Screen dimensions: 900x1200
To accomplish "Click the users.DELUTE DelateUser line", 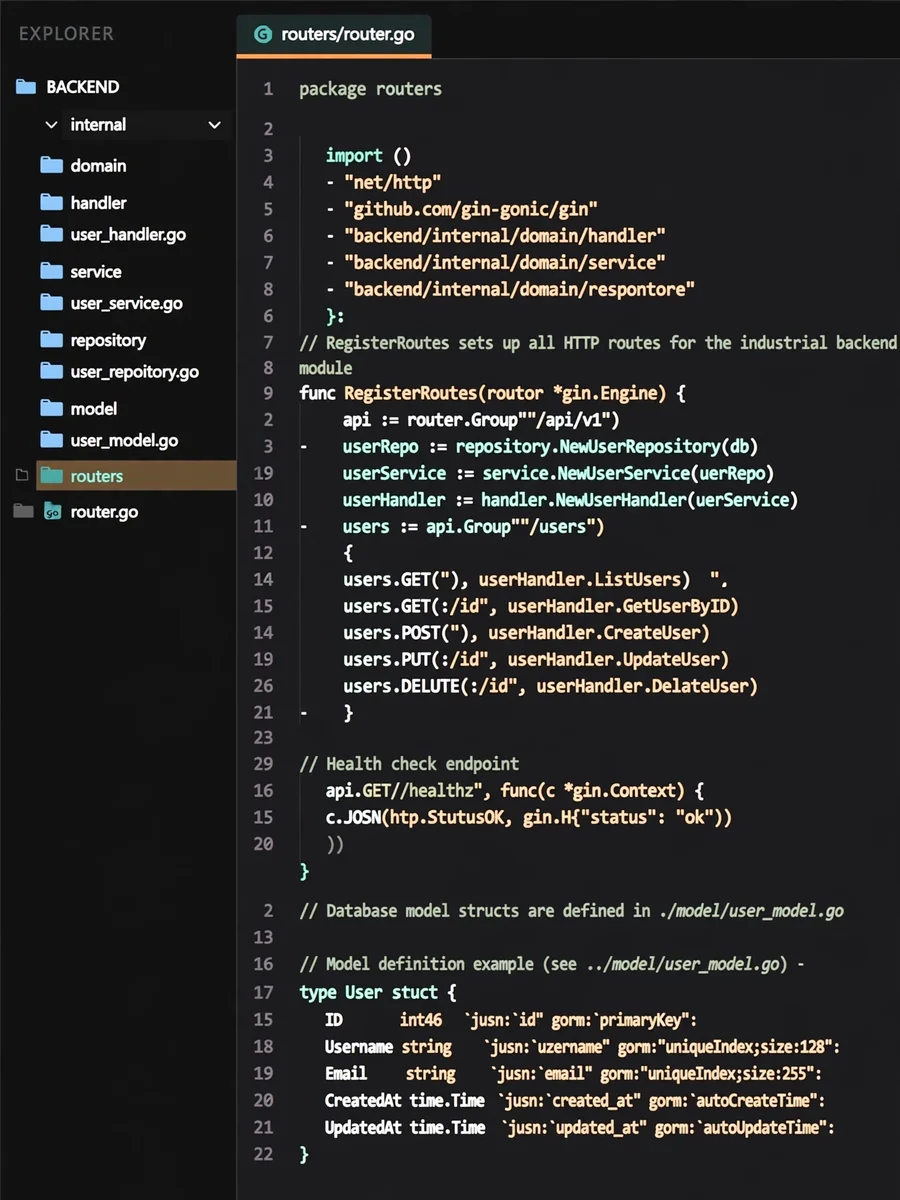I will (550, 686).
